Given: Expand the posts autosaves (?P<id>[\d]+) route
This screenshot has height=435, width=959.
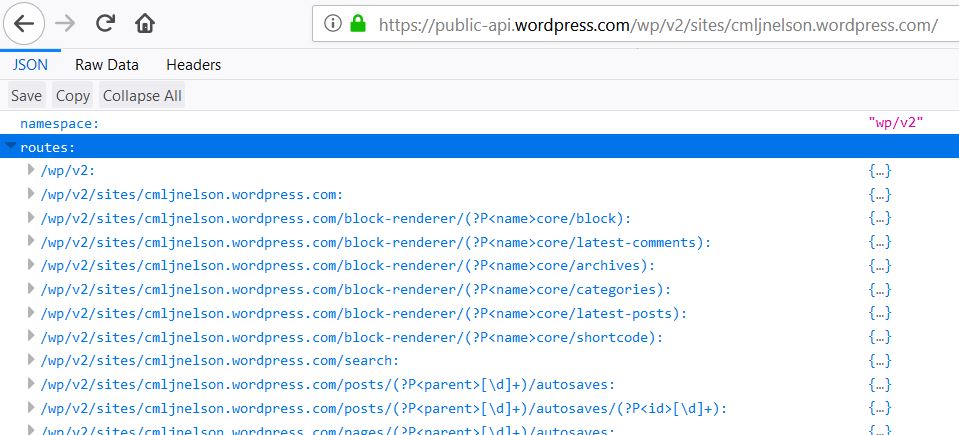Looking at the screenshot, I should (x=31, y=408).
